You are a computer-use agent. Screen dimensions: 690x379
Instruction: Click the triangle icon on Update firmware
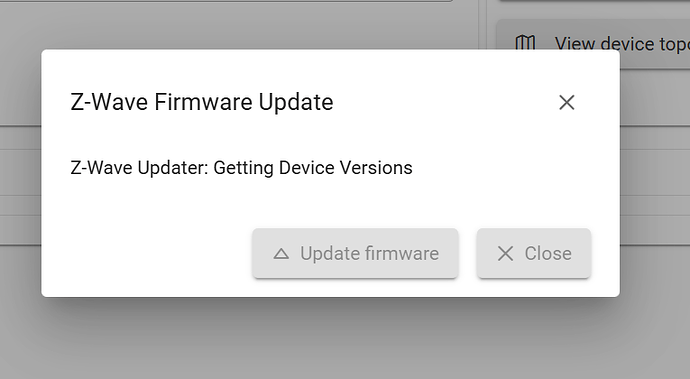281,254
